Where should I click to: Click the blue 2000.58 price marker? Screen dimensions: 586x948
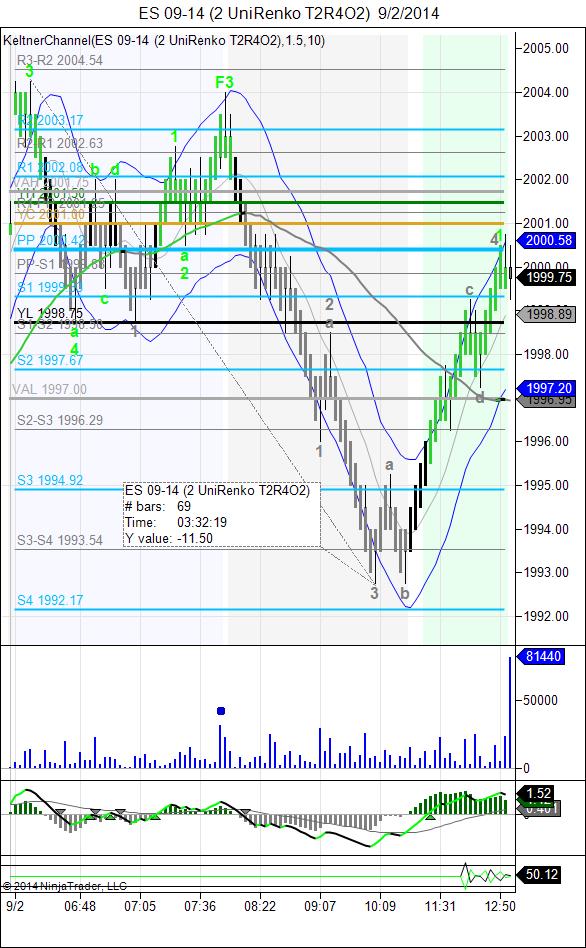pyautogui.click(x=544, y=240)
